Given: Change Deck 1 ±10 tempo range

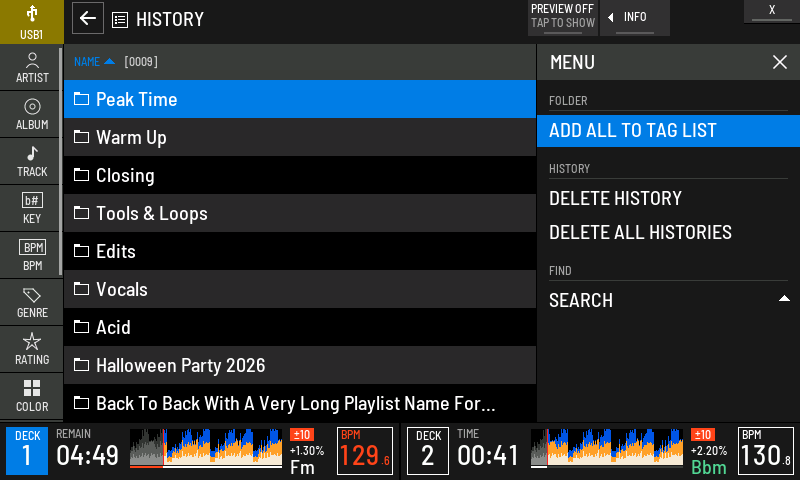Looking at the screenshot, I should pyautogui.click(x=302, y=435).
